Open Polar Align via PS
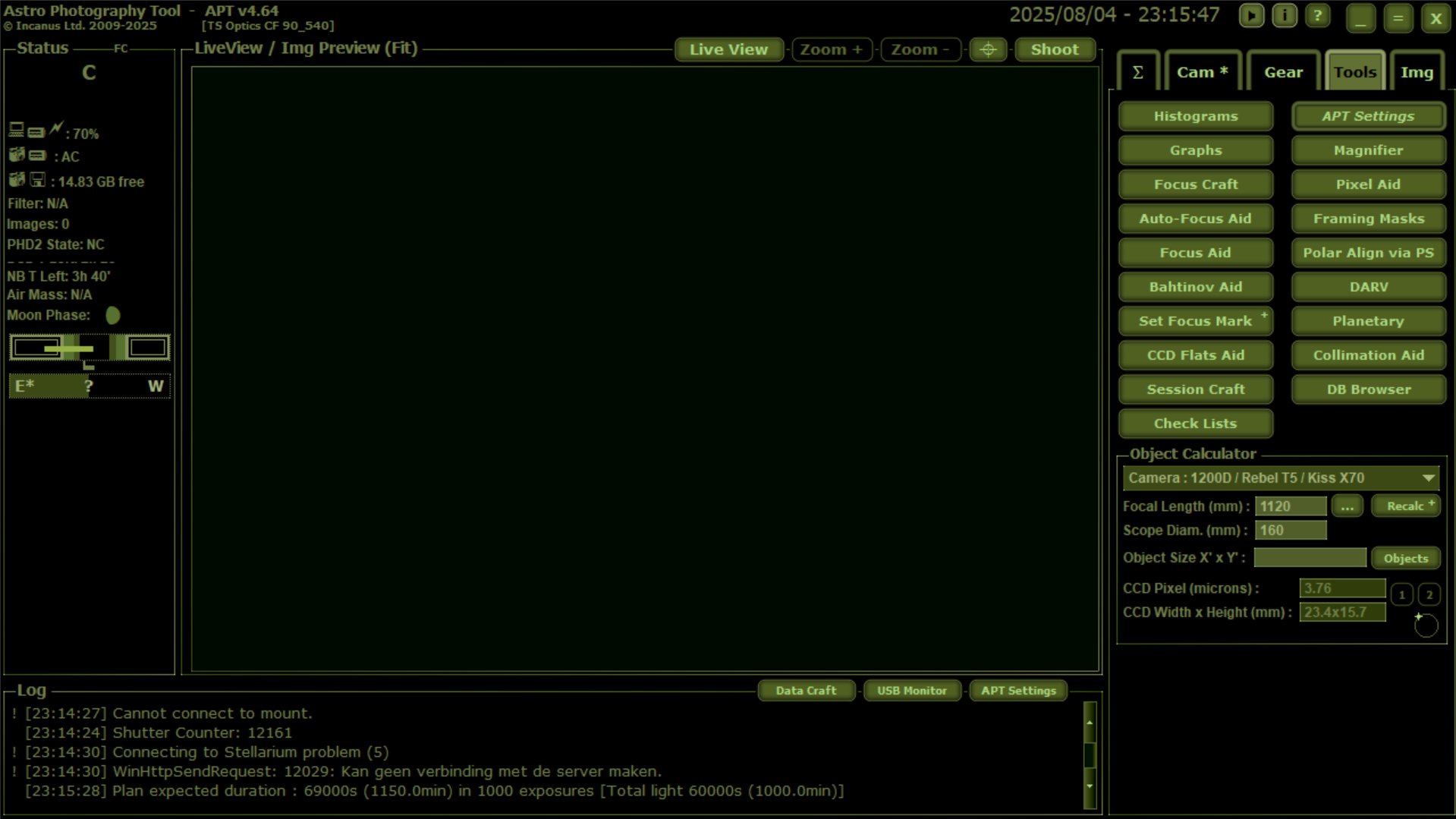 [x=1368, y=253]
